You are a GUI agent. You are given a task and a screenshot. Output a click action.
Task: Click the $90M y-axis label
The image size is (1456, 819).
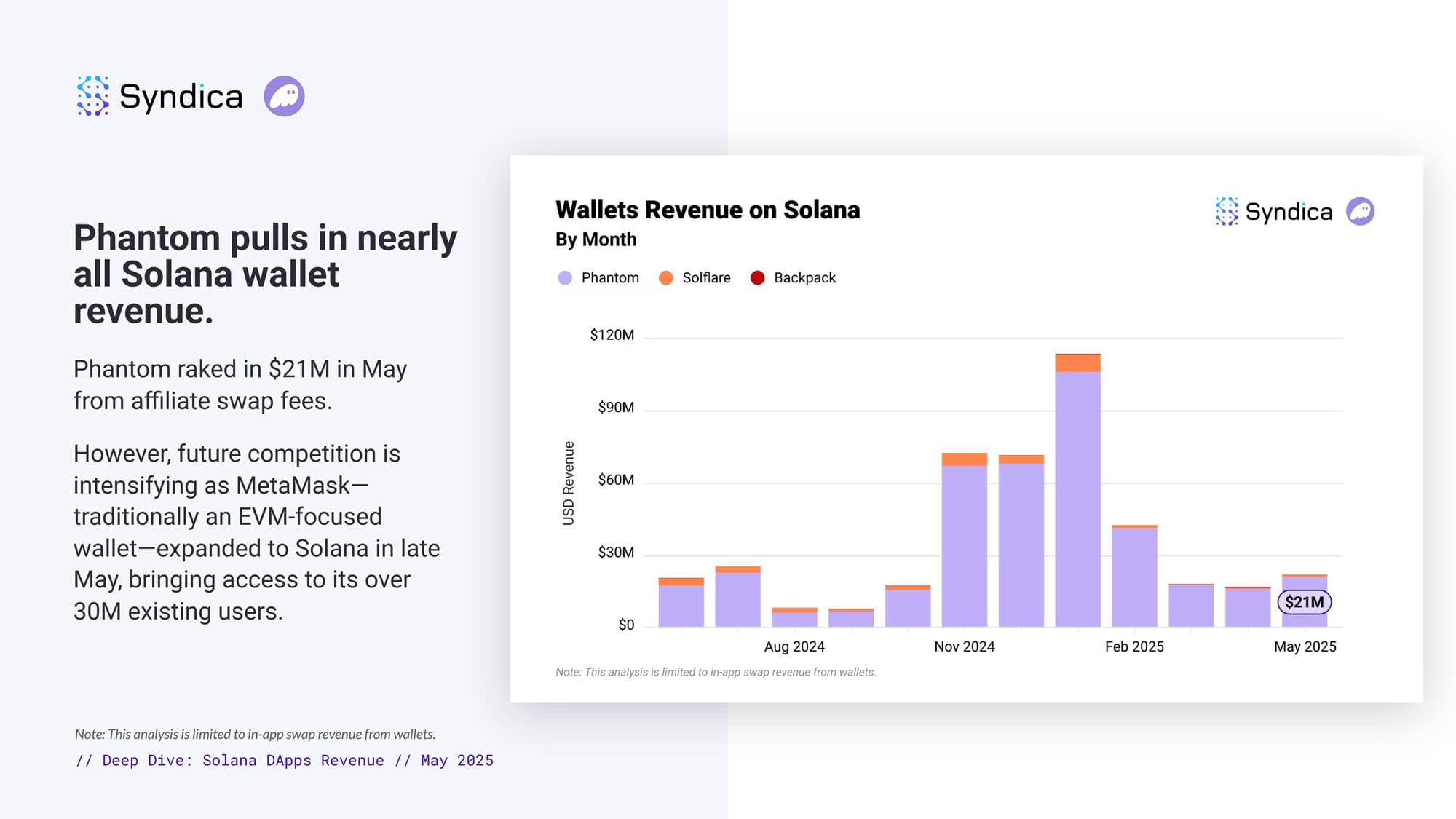pyautogui.click(x=616, y=407)
